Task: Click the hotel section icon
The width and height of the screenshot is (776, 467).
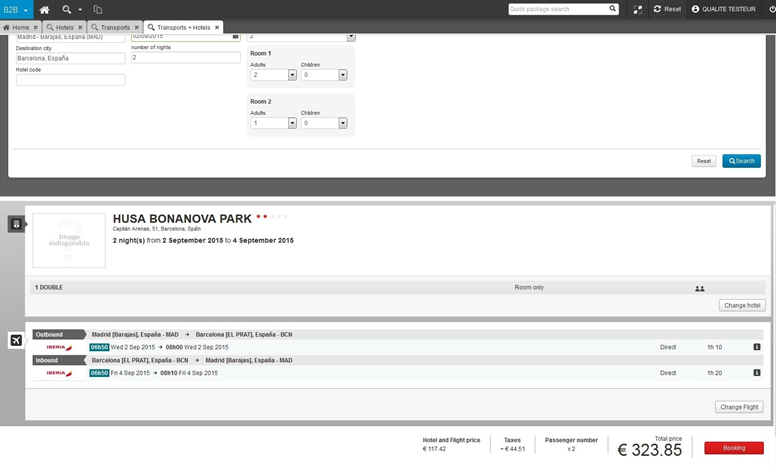Action: pyautogui.click(x=16, y=225)
